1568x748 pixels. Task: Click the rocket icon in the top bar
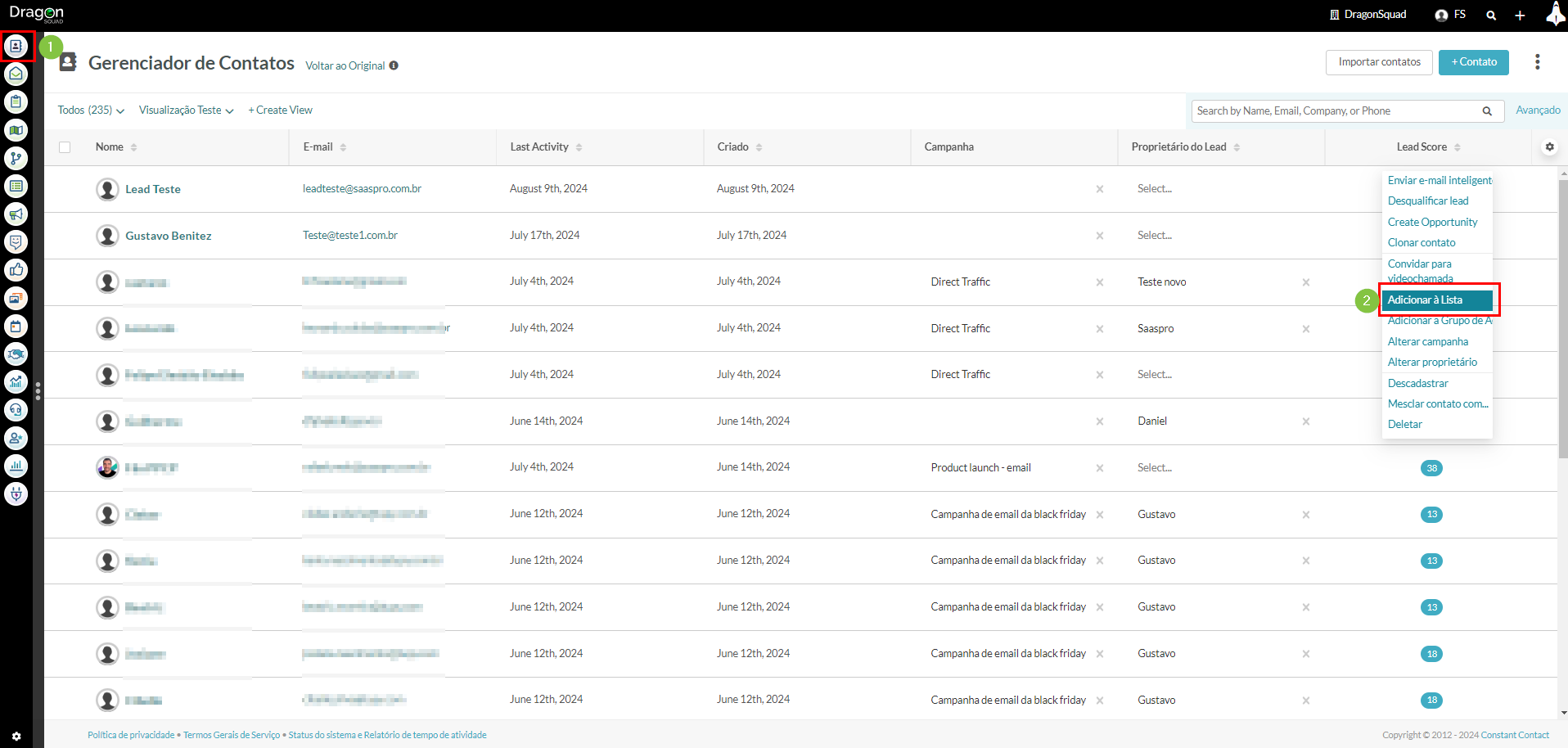point(1554,15)
